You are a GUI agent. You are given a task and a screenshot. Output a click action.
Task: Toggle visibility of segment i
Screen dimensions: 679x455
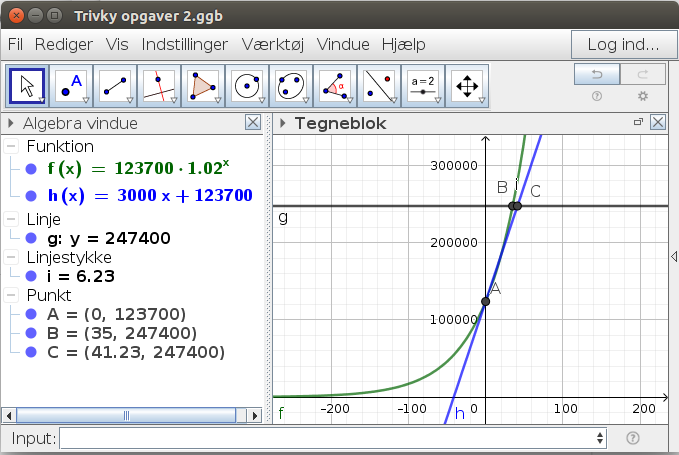(x=31, y=276)
